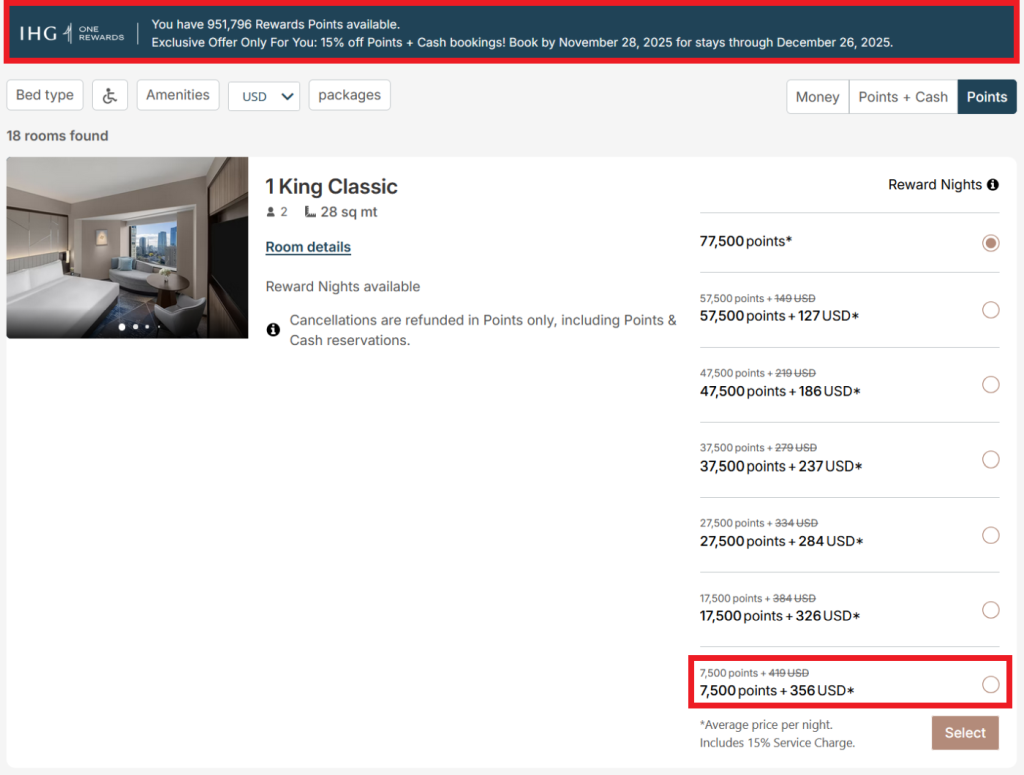Click the guest occupancy person icon
This screenshot has height=775, width=1024.
(270, 212)
